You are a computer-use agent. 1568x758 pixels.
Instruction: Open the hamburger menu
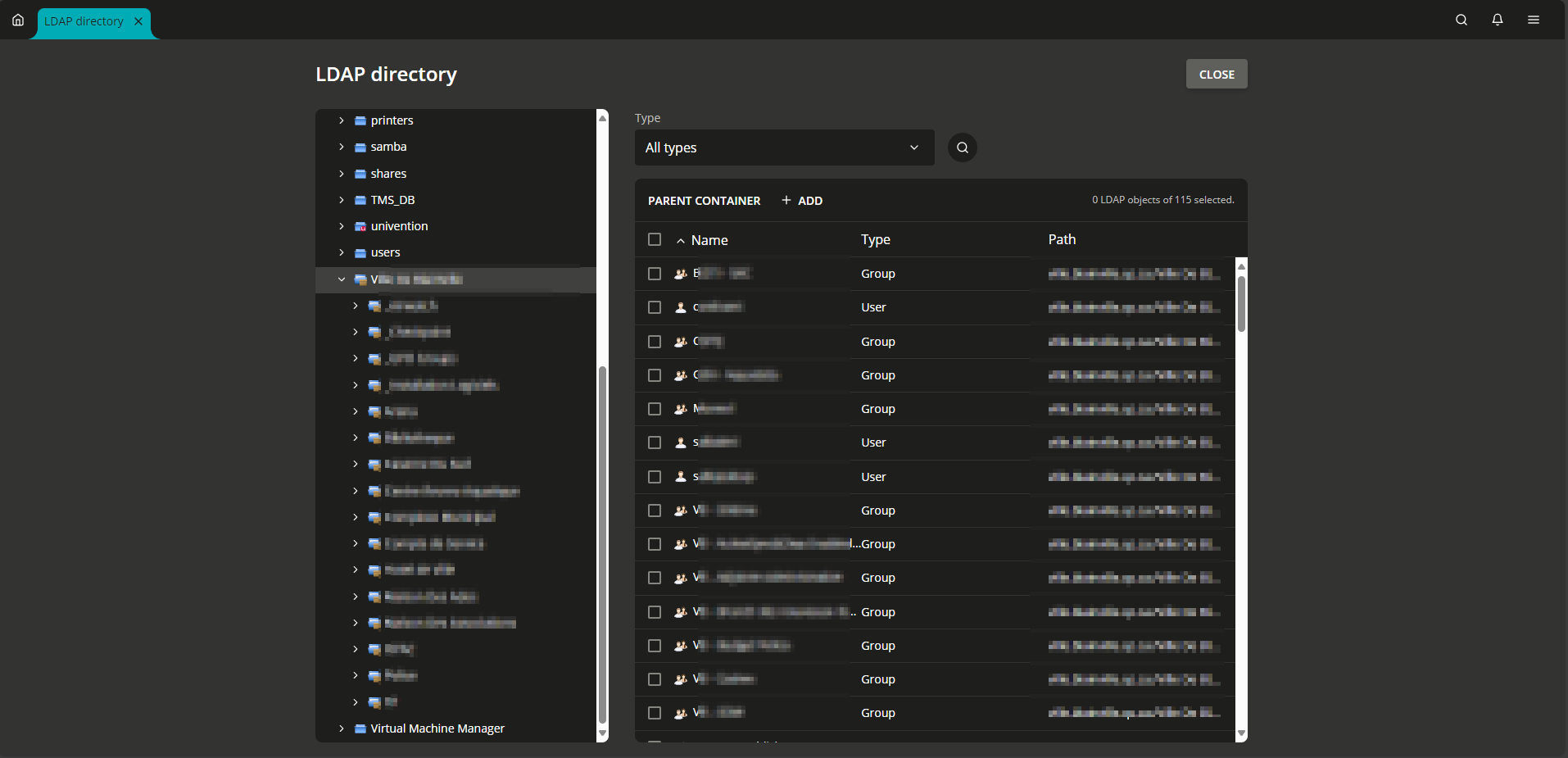pos(1534,20)
